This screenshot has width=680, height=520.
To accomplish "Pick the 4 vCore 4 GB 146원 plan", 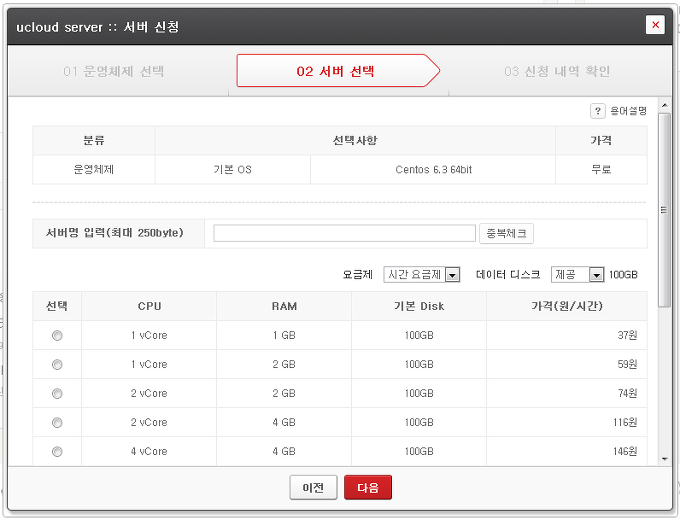I will tap(57, 451).
